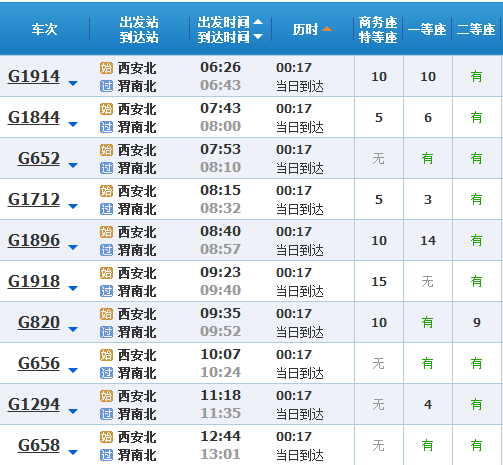Viewport: 503px width, 465px height.
Task: Click the 二等座 column header
Action: 476,30
